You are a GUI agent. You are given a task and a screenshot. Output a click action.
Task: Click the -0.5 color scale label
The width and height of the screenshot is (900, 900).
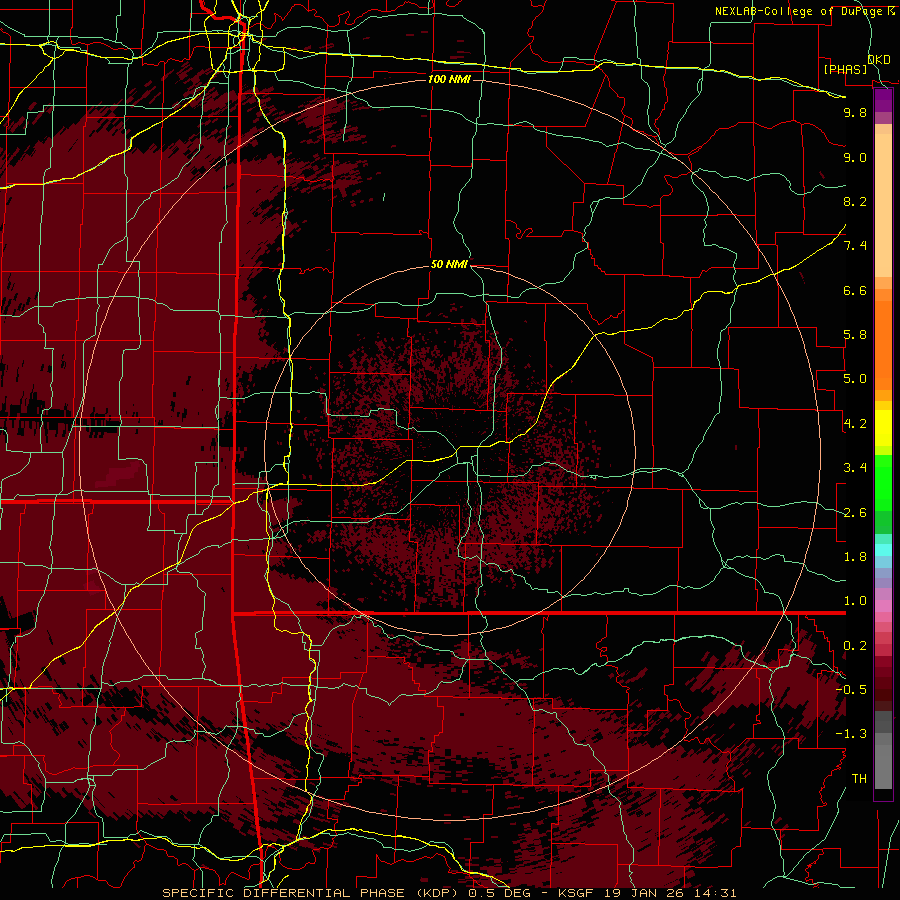851,690
